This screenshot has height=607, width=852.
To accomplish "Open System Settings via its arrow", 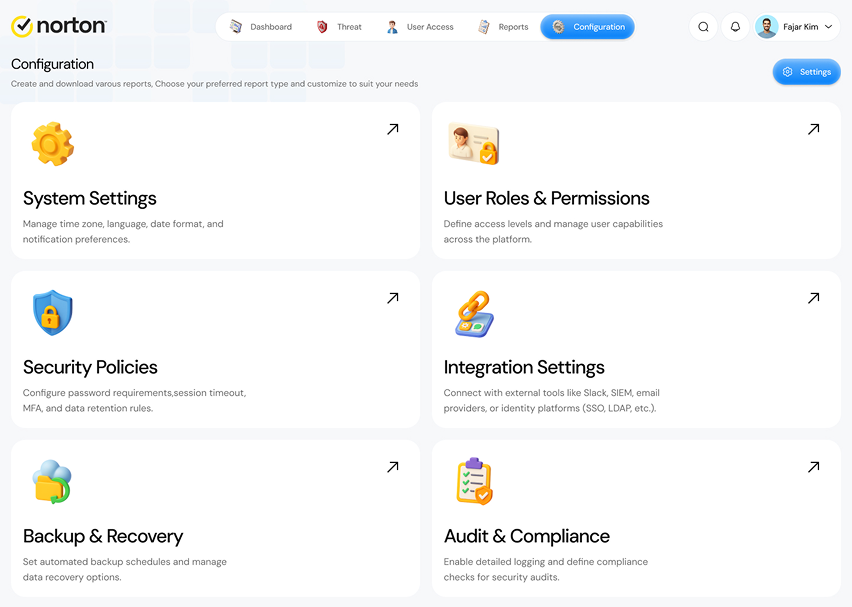I will [x=393, y=129].
